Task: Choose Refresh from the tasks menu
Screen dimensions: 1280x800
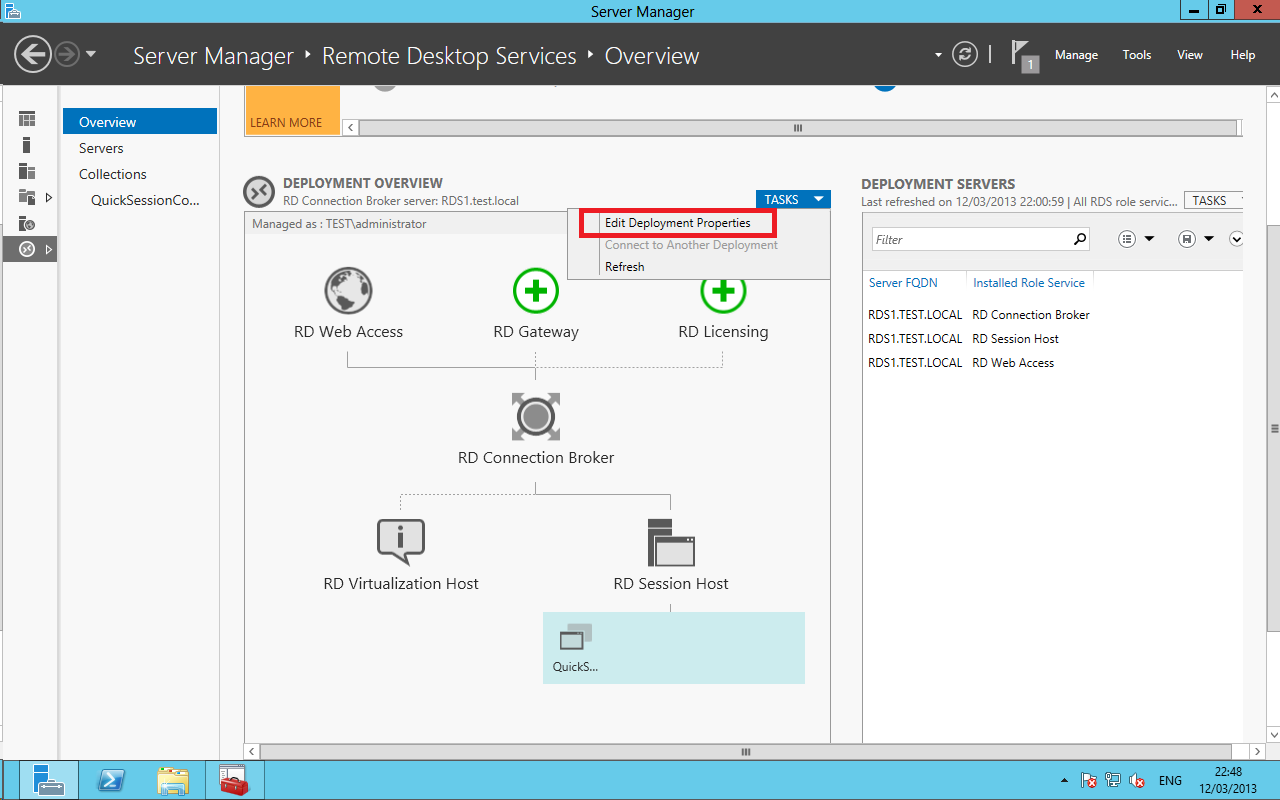Action: point(624,267)
